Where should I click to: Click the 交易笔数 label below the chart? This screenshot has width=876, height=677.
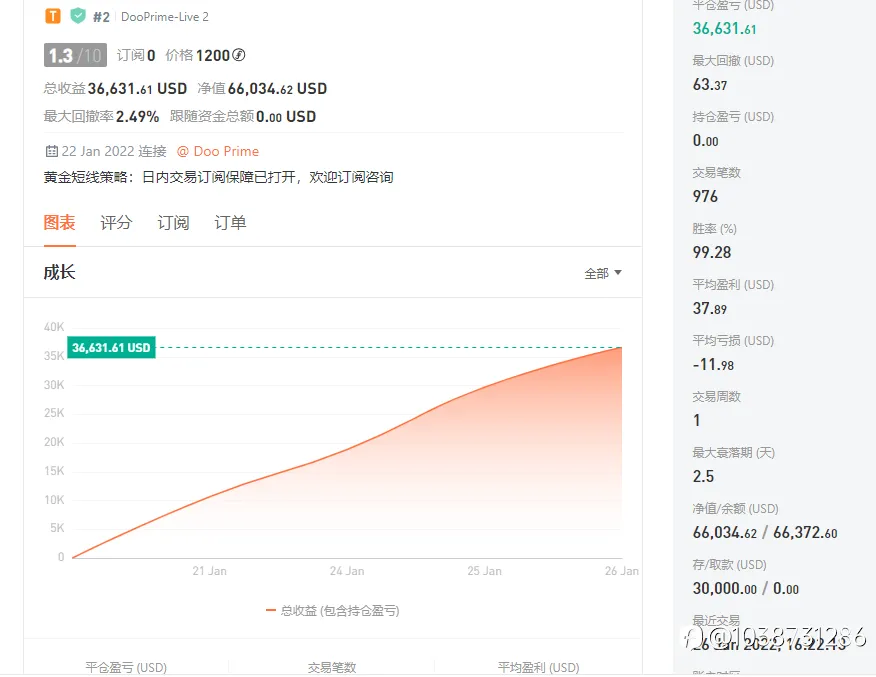click(x=332, y=668)
